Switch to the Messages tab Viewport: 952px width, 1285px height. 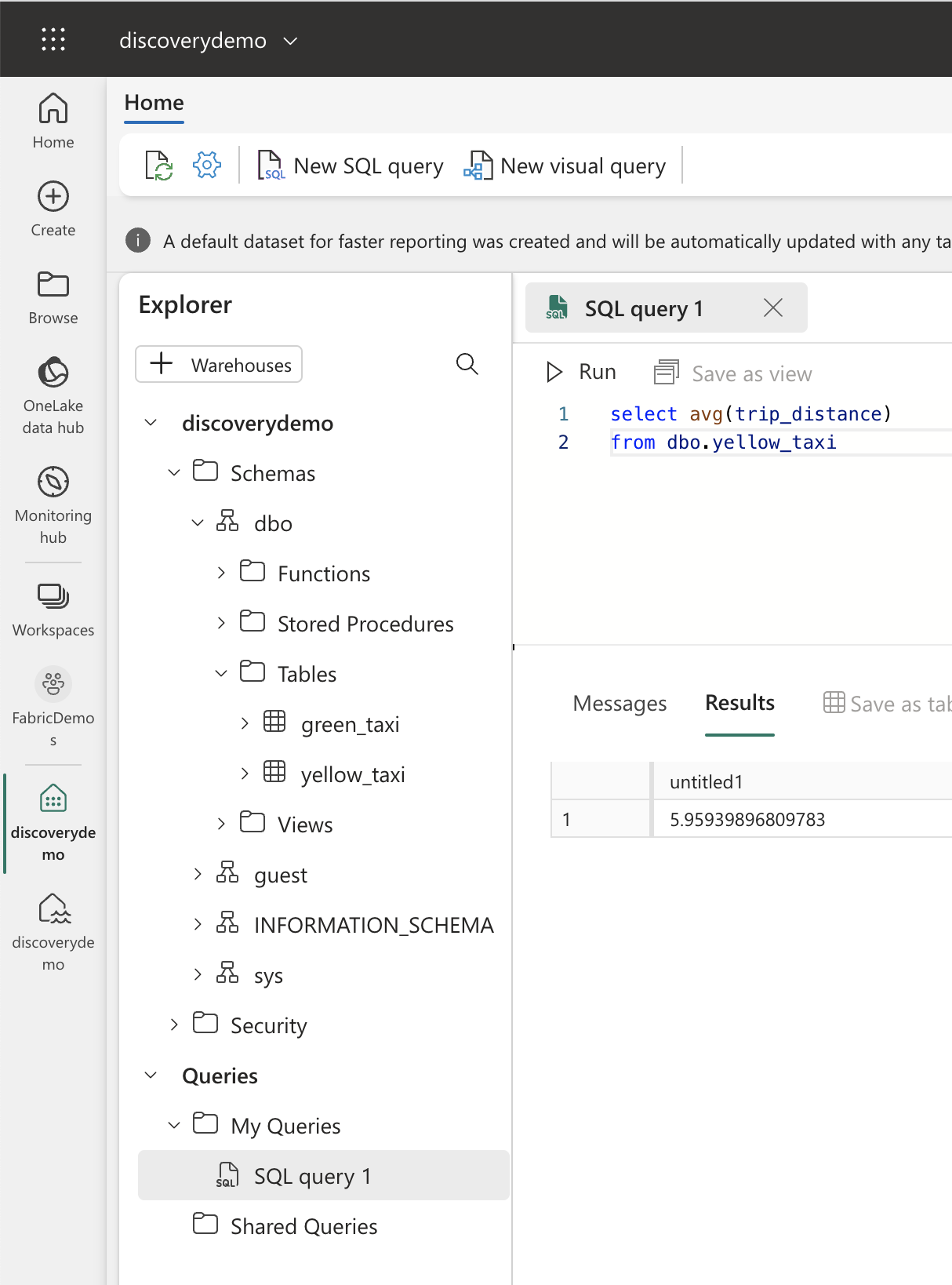(x=620, y=704)
